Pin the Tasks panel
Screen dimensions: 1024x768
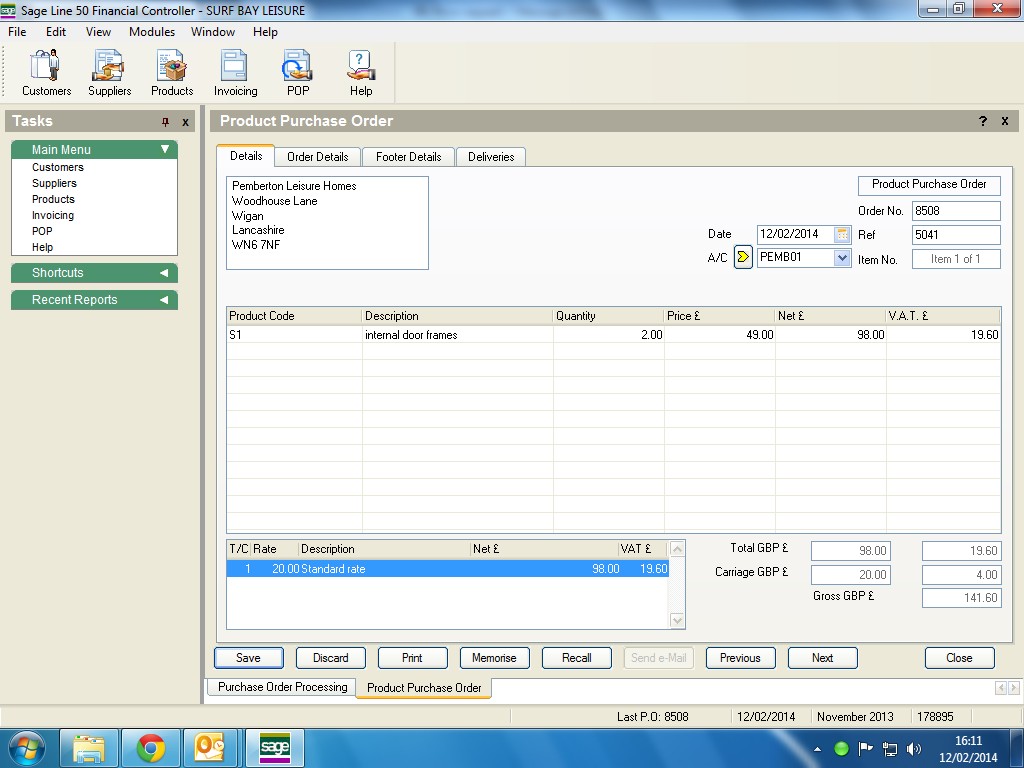click(x=166, y=122)
